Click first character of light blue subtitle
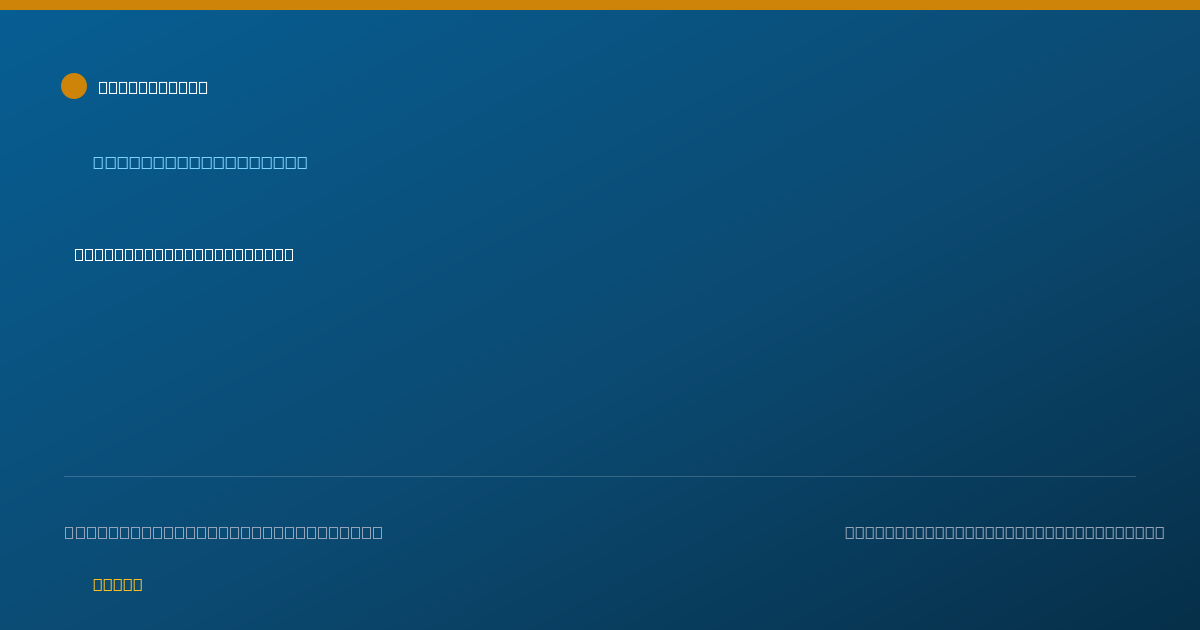 [x=98, y=162]
